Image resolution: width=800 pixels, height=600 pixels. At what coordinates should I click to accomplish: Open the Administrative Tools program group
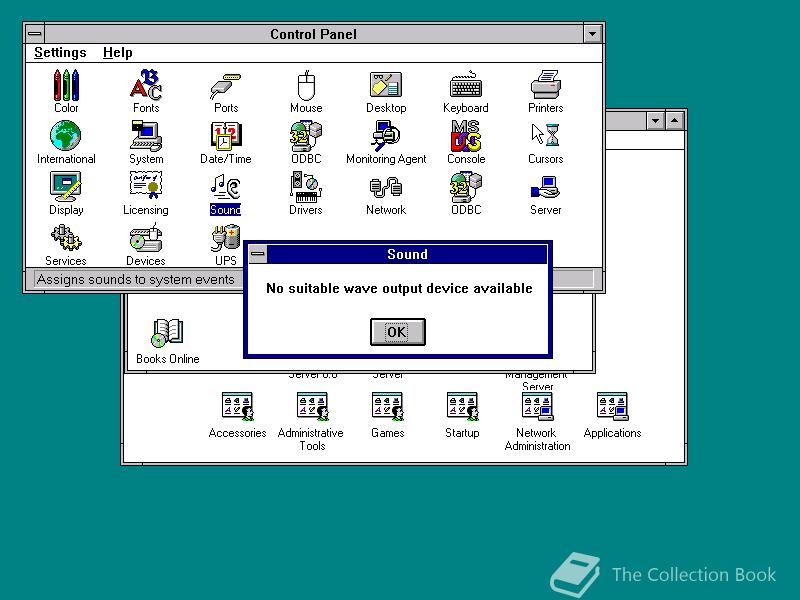click(x=311, y=421)
